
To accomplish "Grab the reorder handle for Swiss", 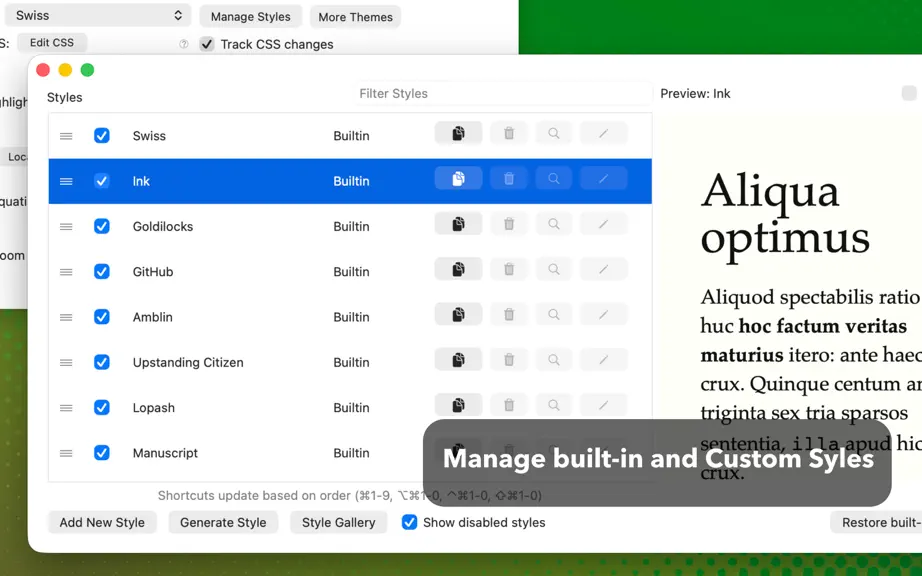I will [x=66, y=136].
